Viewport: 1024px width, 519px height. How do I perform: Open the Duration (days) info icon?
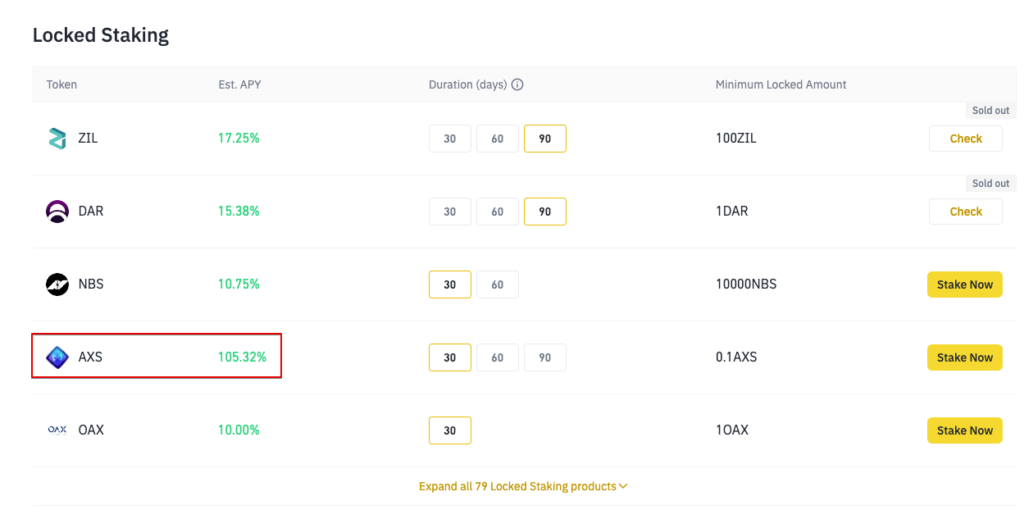517,84
